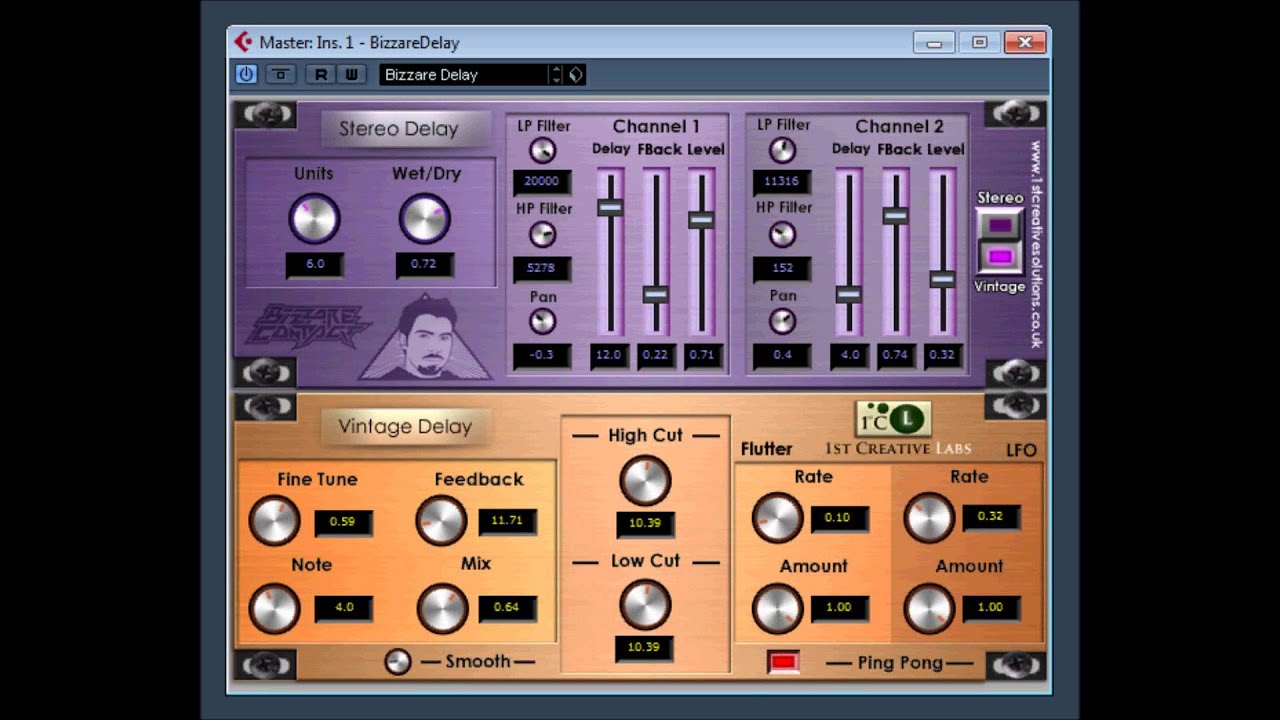This screenshot has width=1280, height=720.
Task: Adjust the Units knob in Stereo Delay
Action: (314, 218)
